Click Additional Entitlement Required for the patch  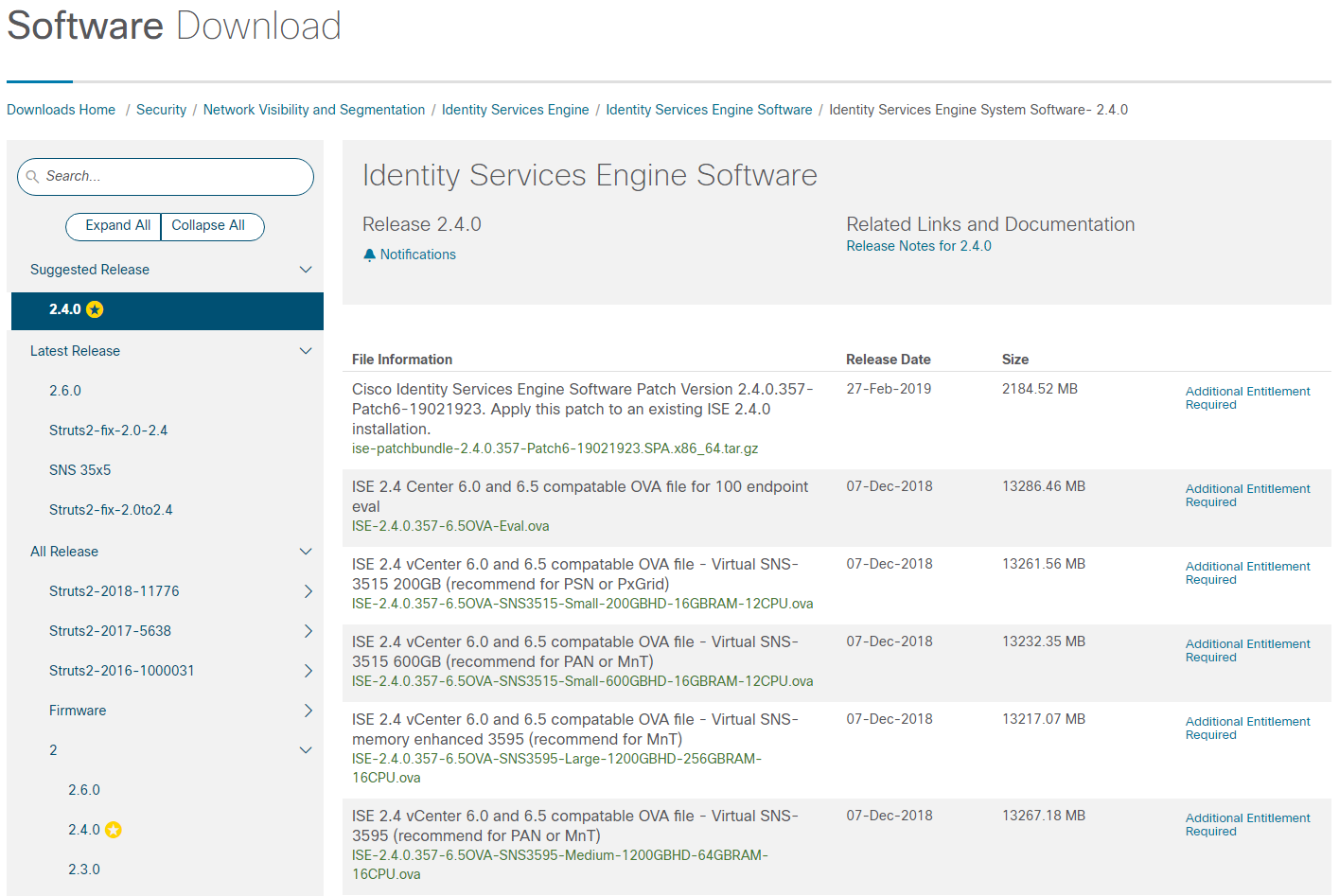(1247, 397)
